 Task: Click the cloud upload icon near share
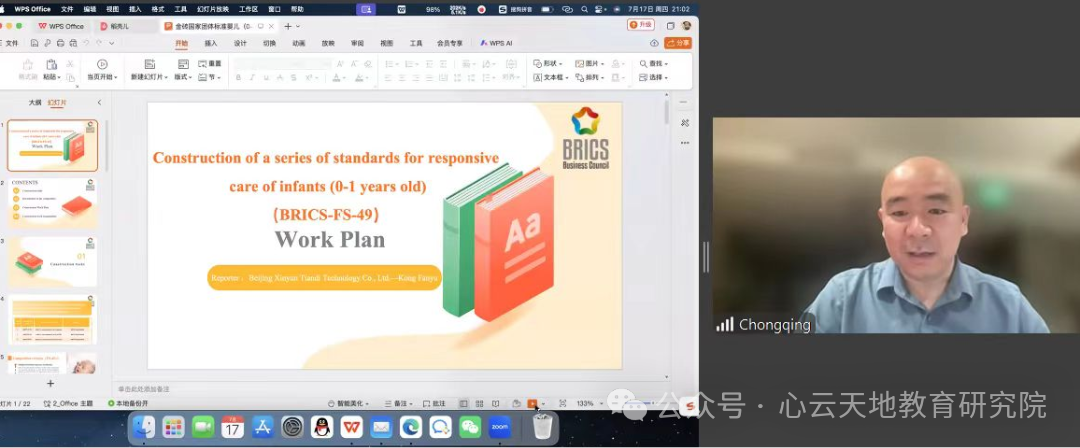tap(654, 43)
